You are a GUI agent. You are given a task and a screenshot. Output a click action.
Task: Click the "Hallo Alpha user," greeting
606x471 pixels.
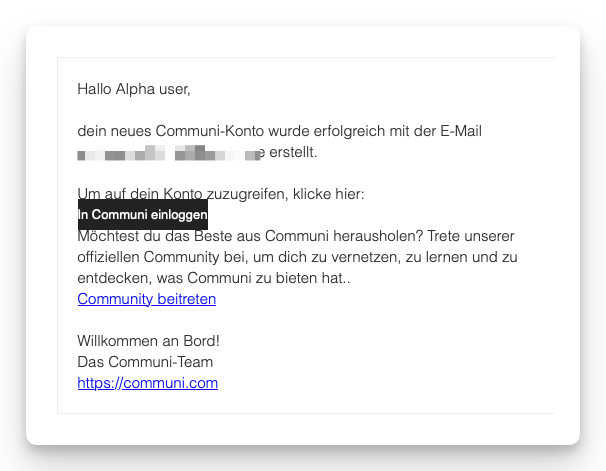tap(133, 89)
